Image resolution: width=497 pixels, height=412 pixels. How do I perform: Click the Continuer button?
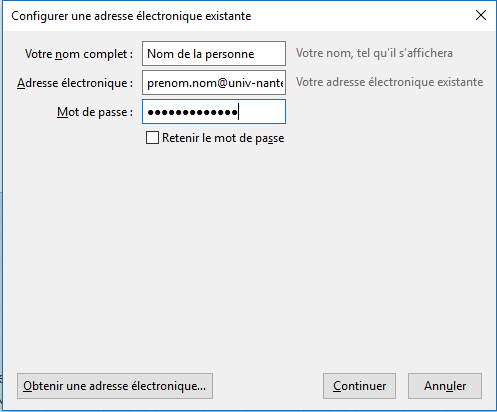point(359,386)
